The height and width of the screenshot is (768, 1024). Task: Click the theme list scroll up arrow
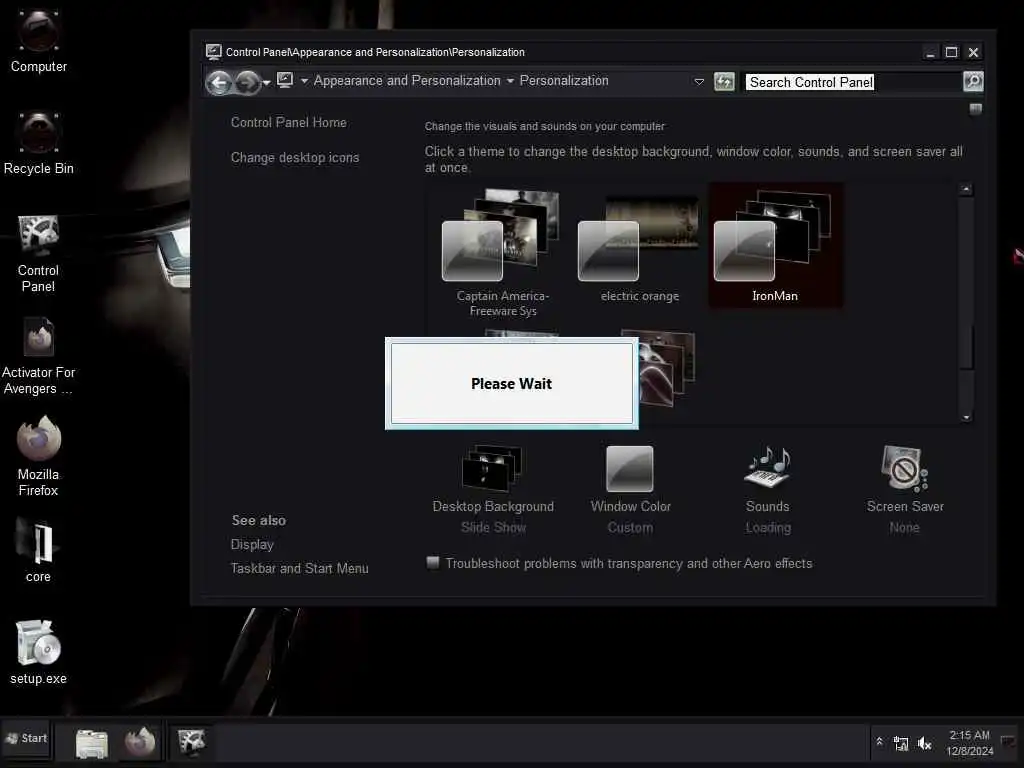click(966, 190)
